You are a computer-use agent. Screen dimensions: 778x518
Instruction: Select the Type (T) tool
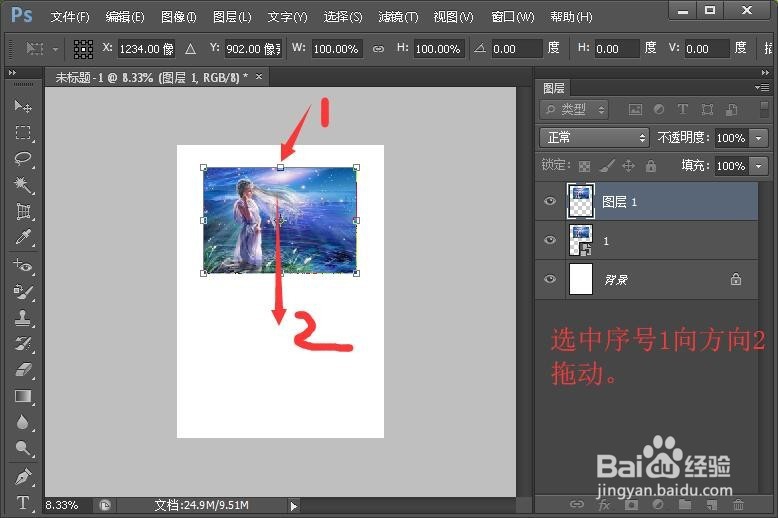[x=22, y=503]
